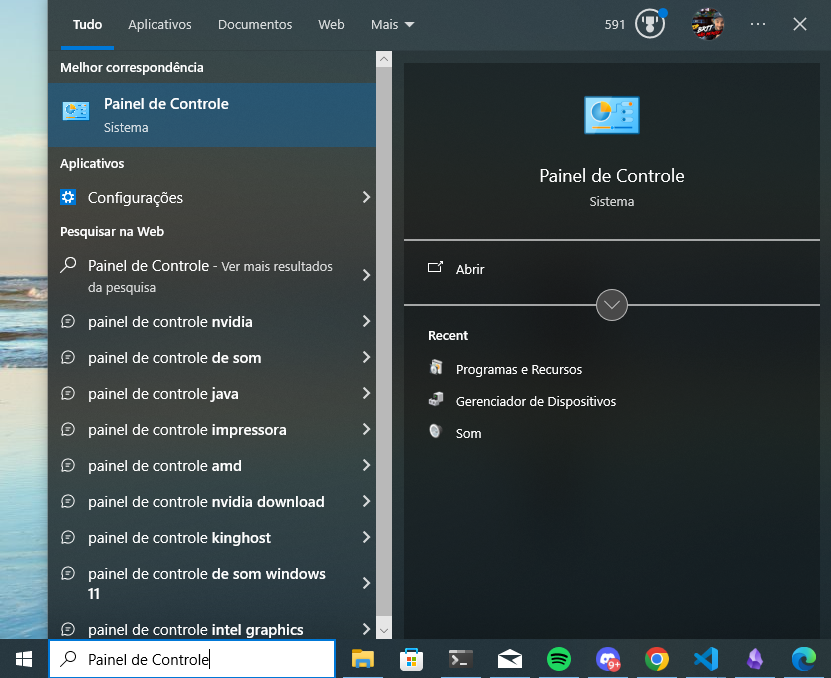Click the user profile avatar

[x=707, y=24]
